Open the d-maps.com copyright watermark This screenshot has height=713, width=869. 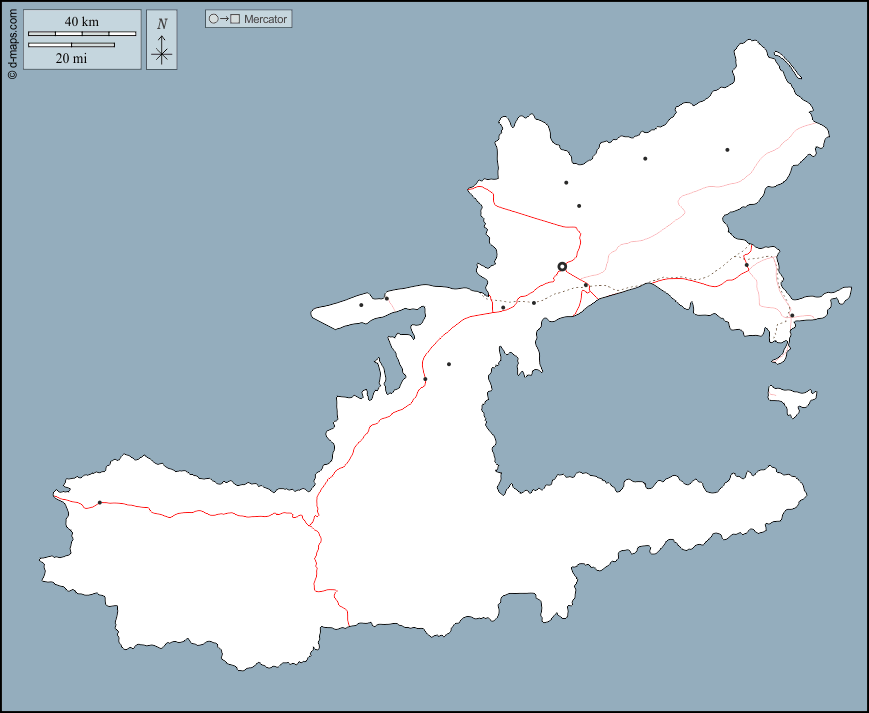[x=11, y=40]
